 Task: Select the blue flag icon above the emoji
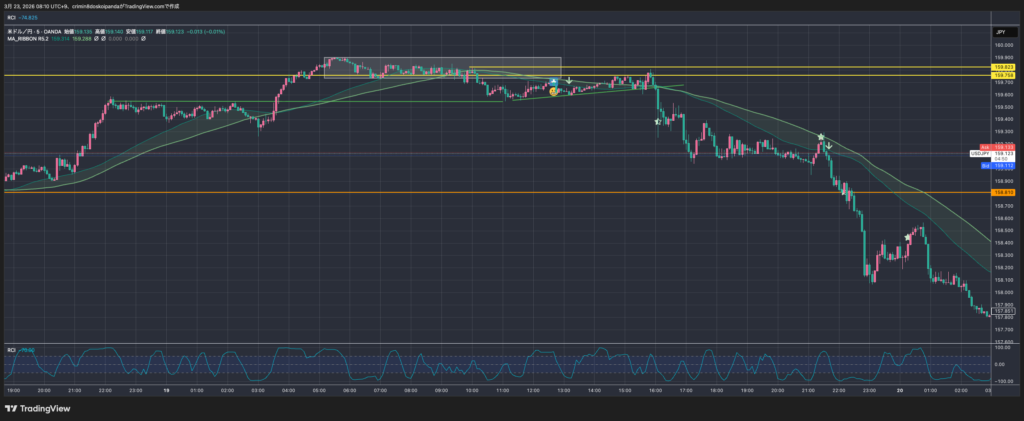pos(553,79)
